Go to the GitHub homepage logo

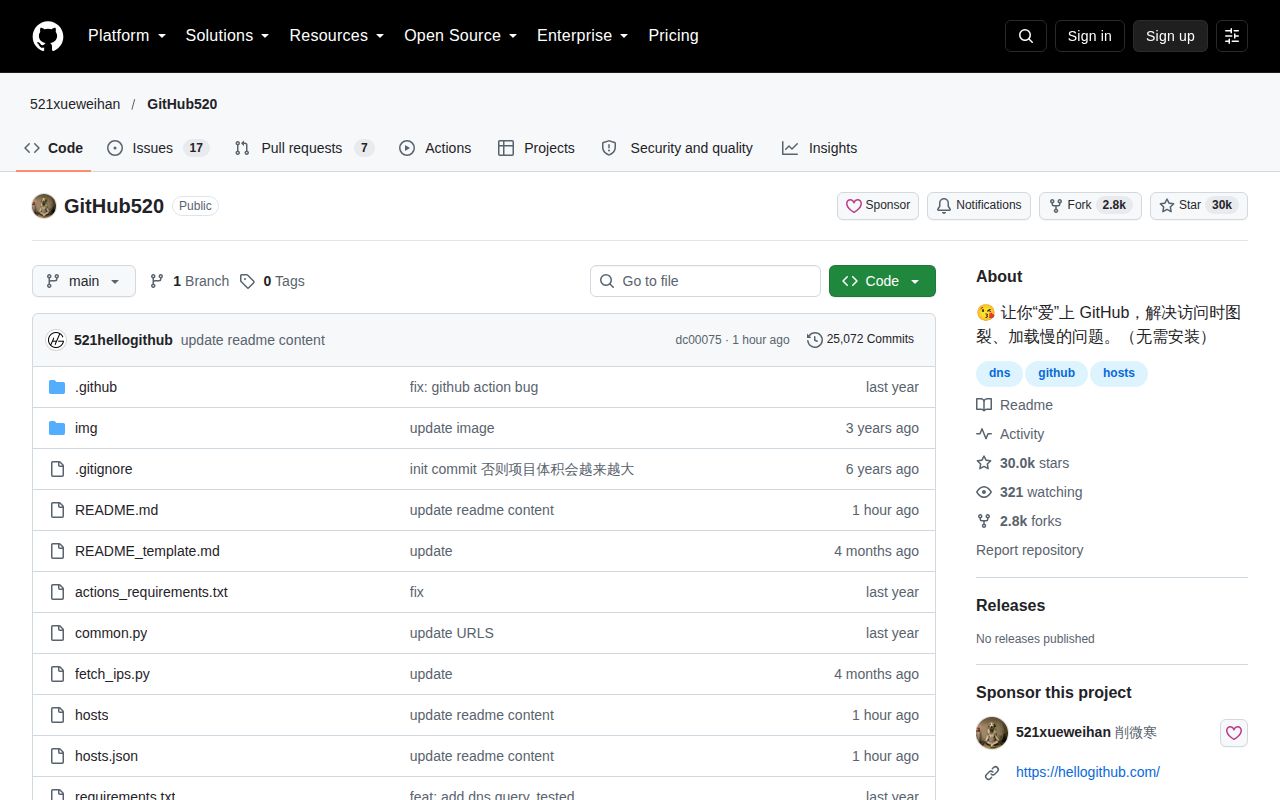(x=48, y=36)
